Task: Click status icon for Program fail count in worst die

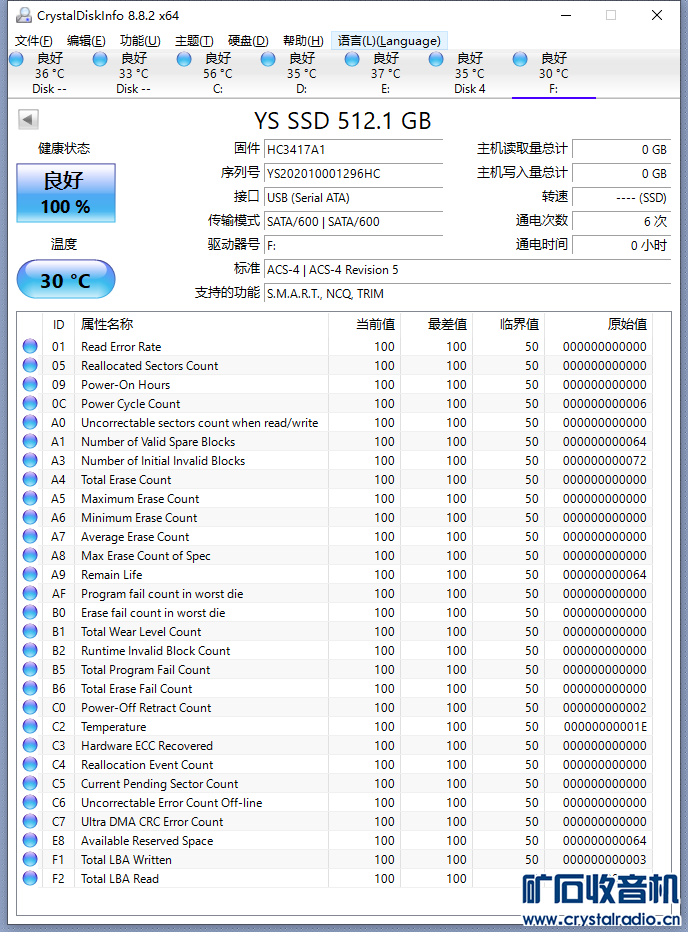Action: pos(30,593)
